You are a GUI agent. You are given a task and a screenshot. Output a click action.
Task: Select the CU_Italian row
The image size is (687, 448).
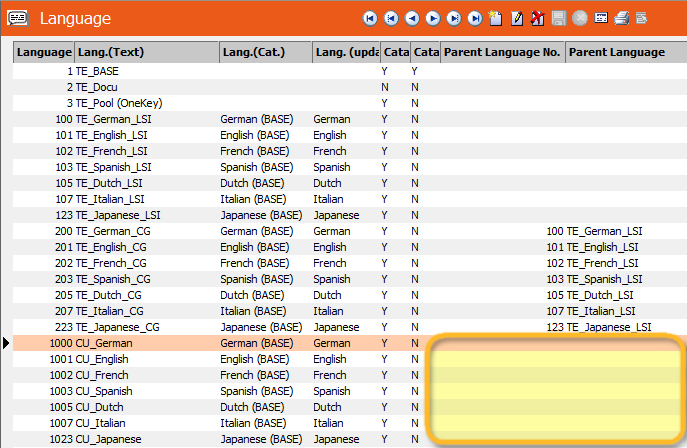pos(350,423)
